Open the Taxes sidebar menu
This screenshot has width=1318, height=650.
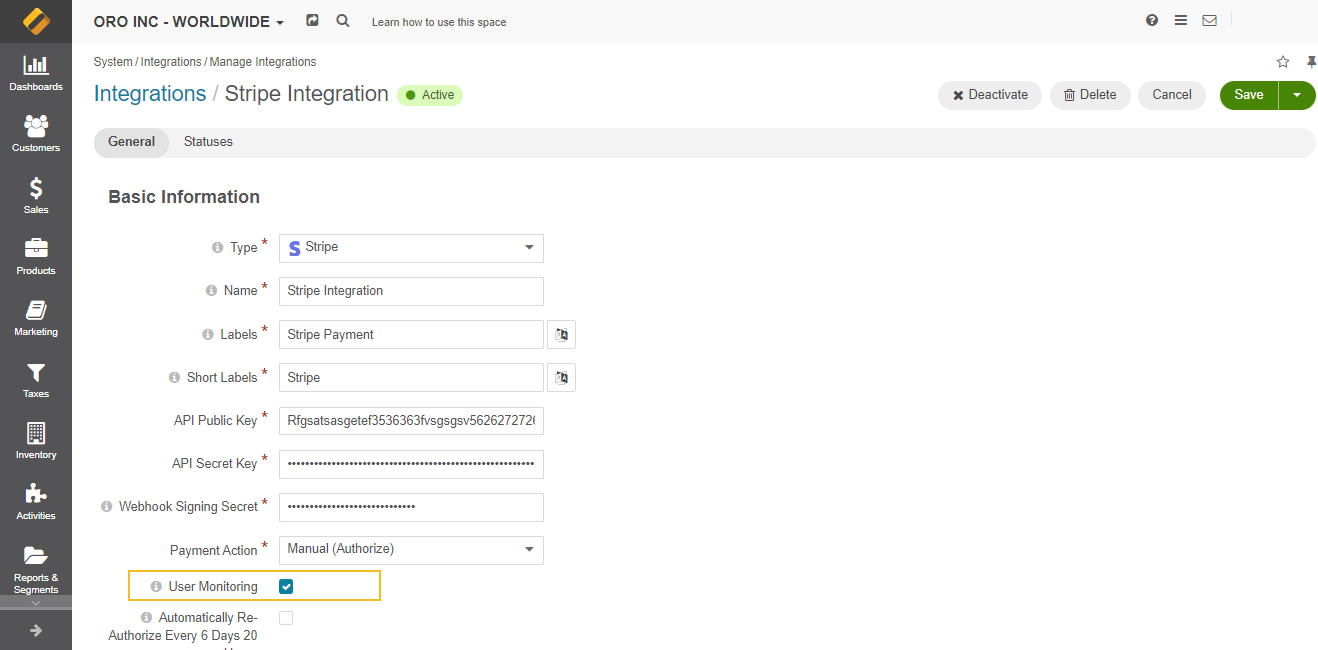[36, 380]
